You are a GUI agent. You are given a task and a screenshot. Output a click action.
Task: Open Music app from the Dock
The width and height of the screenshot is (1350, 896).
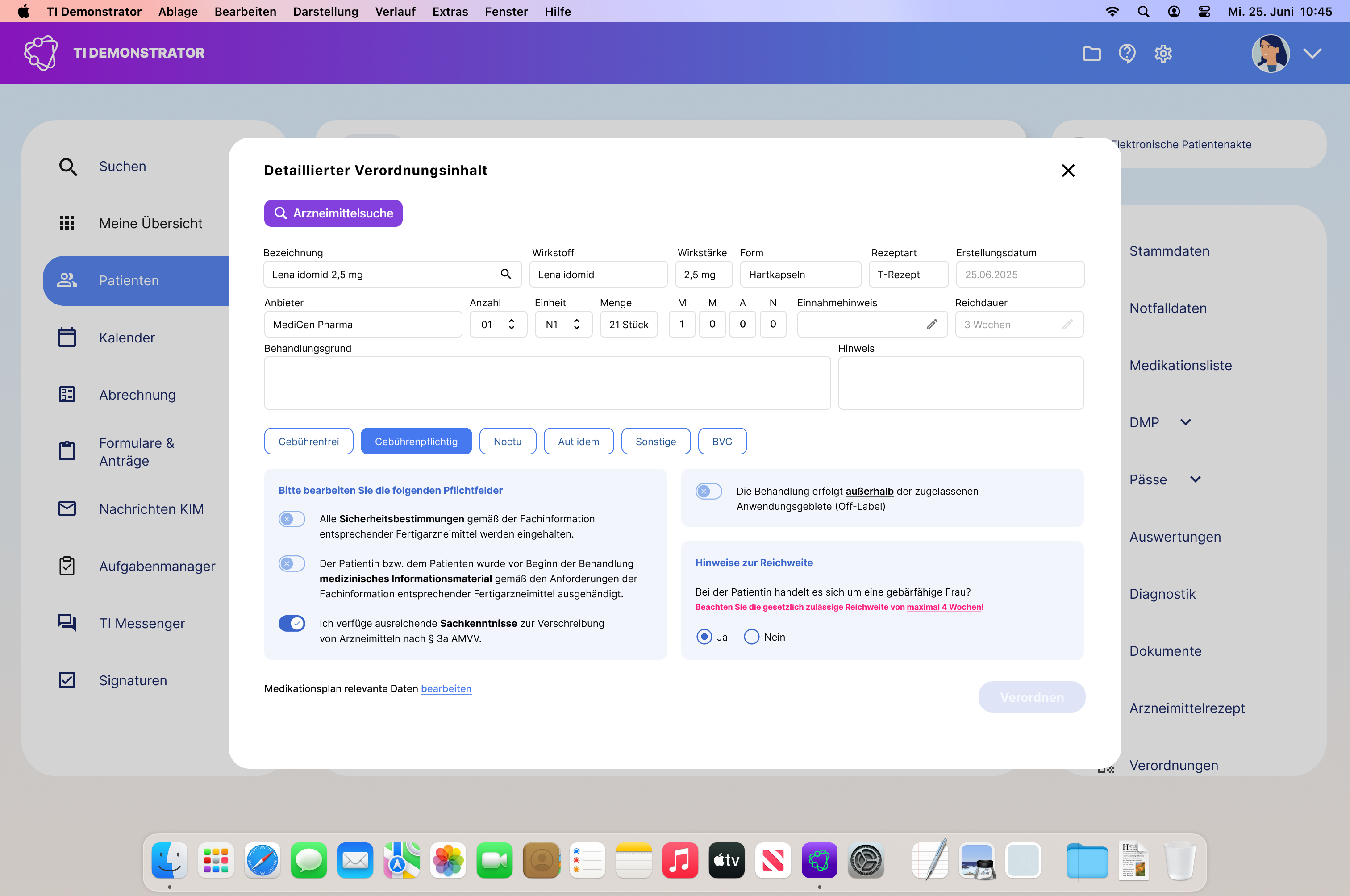click(x=680, y=860)
